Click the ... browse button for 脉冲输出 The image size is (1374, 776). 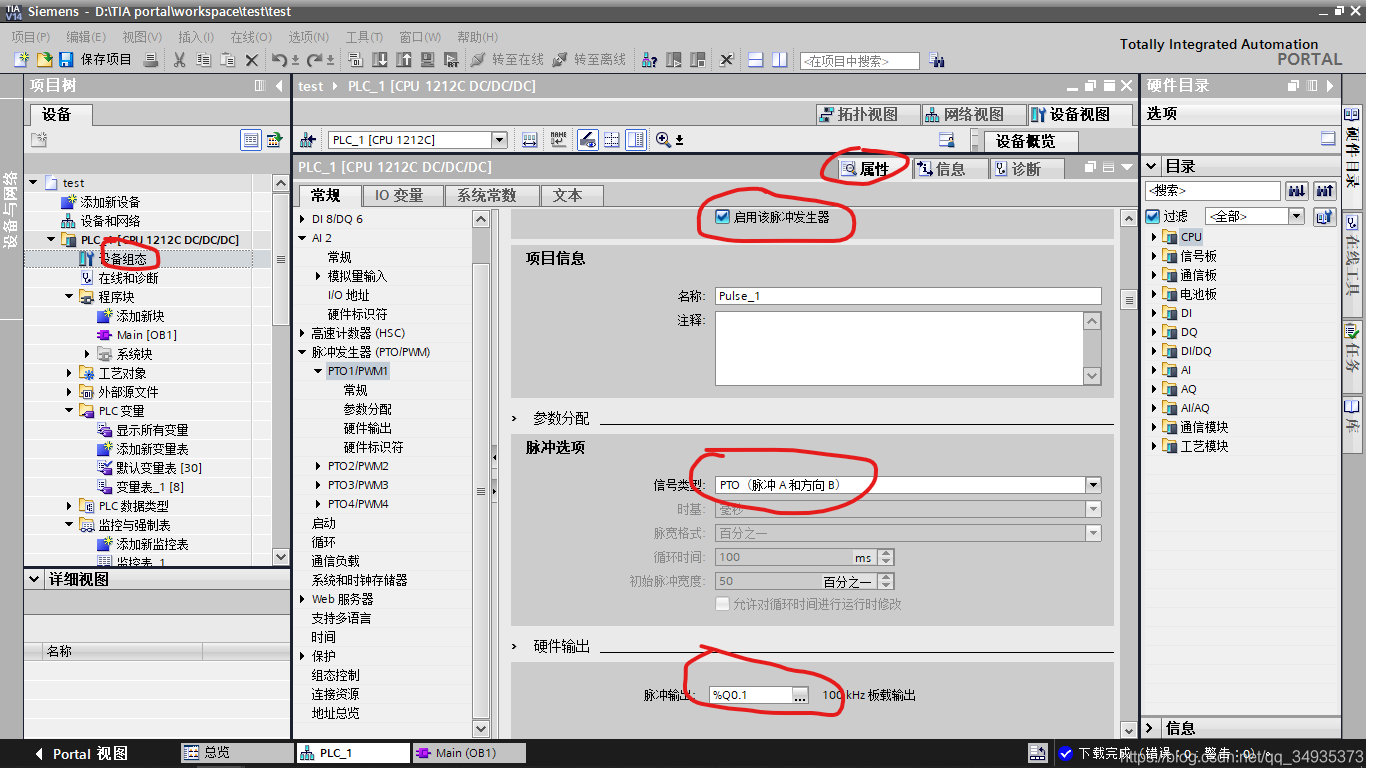[799, 695]
